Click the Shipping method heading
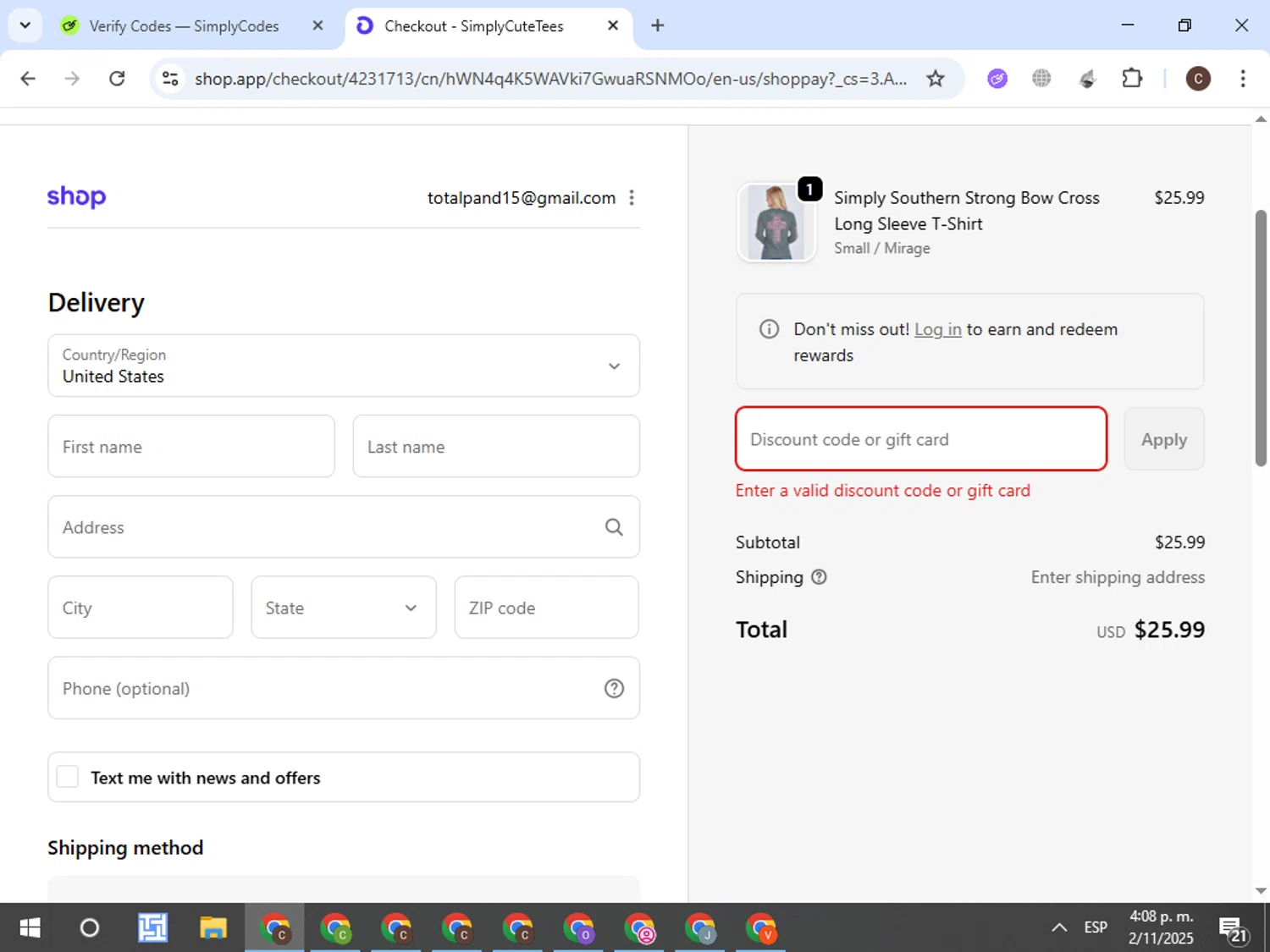The width and height of the screenshot is (1270, 952). (x=125, y=848)
